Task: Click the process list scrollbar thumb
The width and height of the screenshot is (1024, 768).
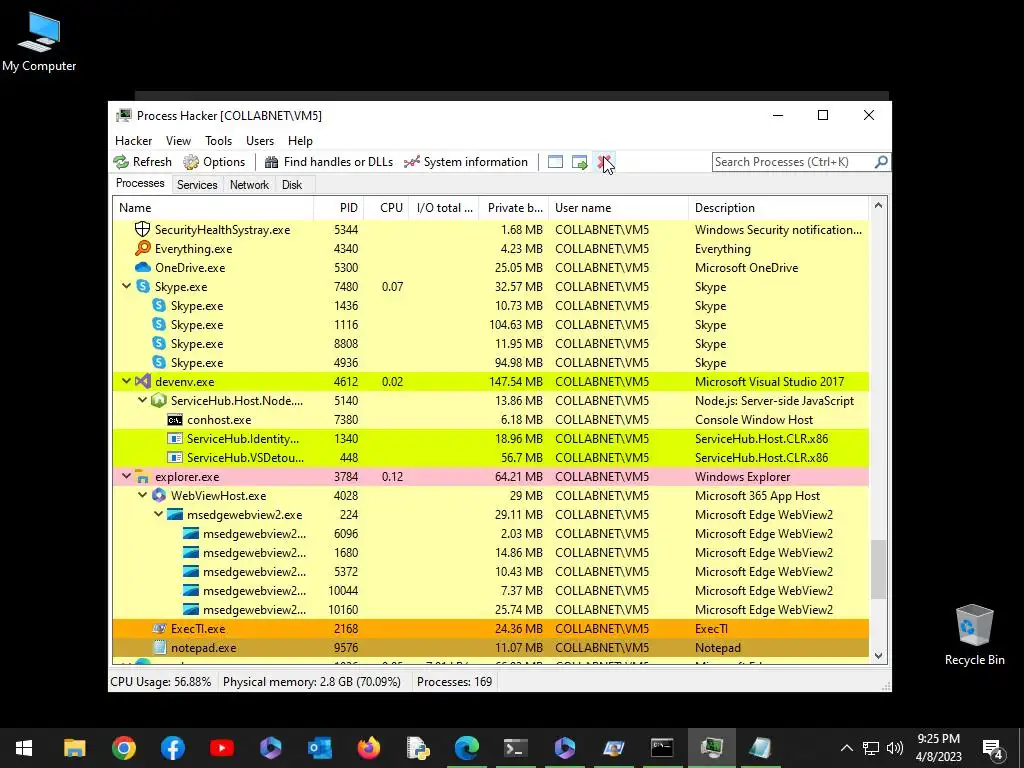Action: click(878, 569)
